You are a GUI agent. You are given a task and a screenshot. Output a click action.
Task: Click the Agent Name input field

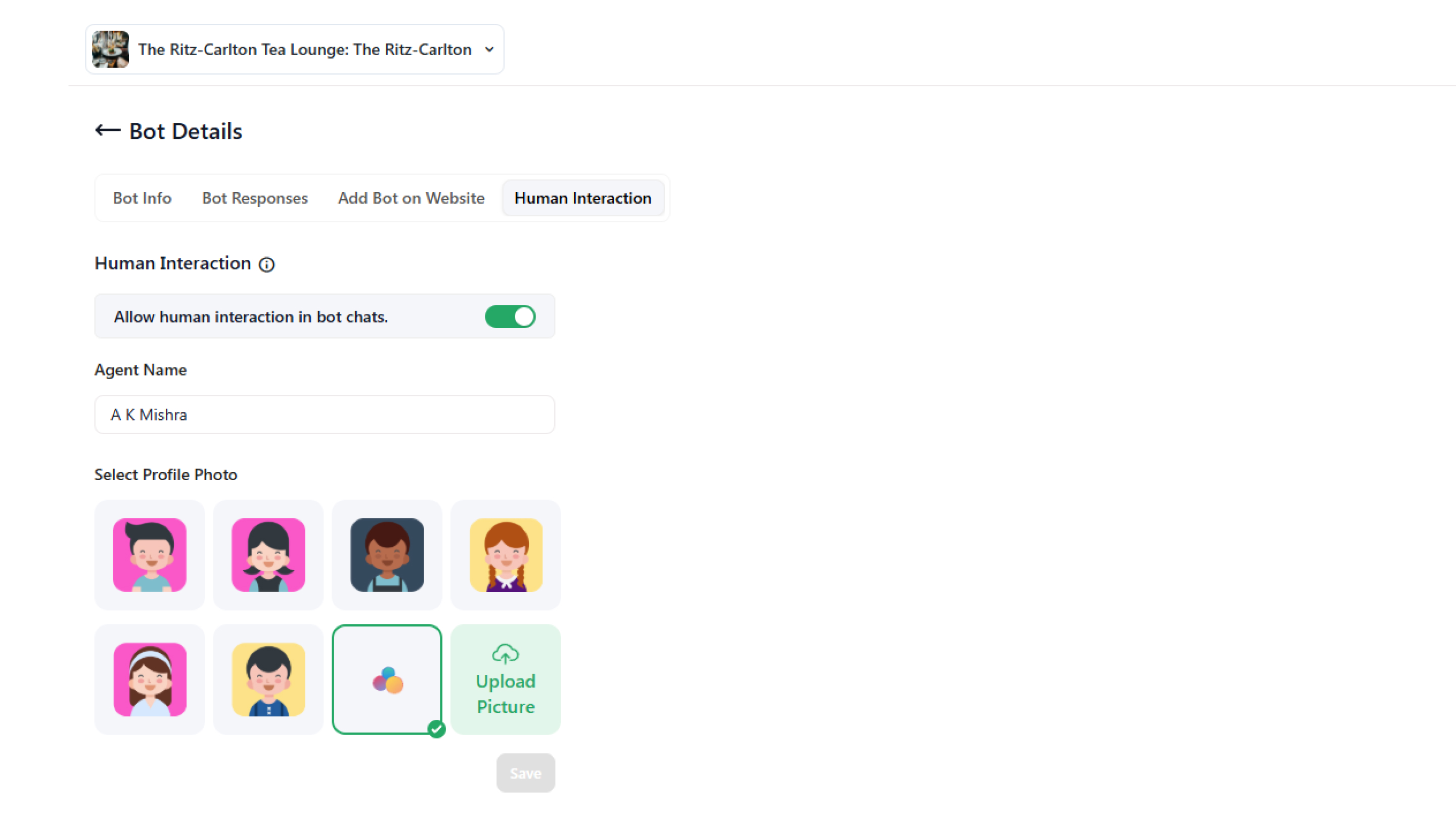(324, 415)
